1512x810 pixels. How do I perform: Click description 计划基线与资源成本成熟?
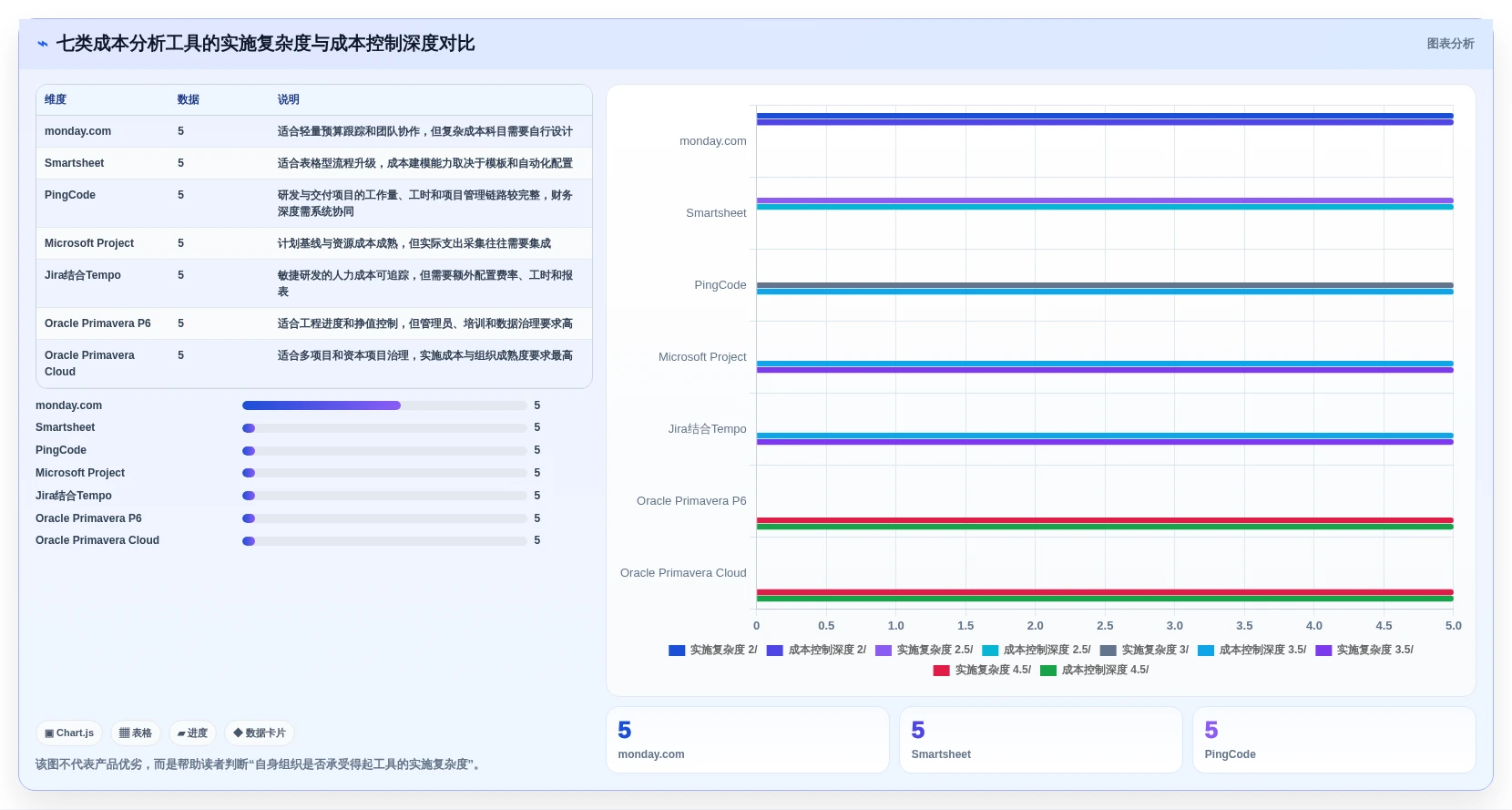(414, 243)
